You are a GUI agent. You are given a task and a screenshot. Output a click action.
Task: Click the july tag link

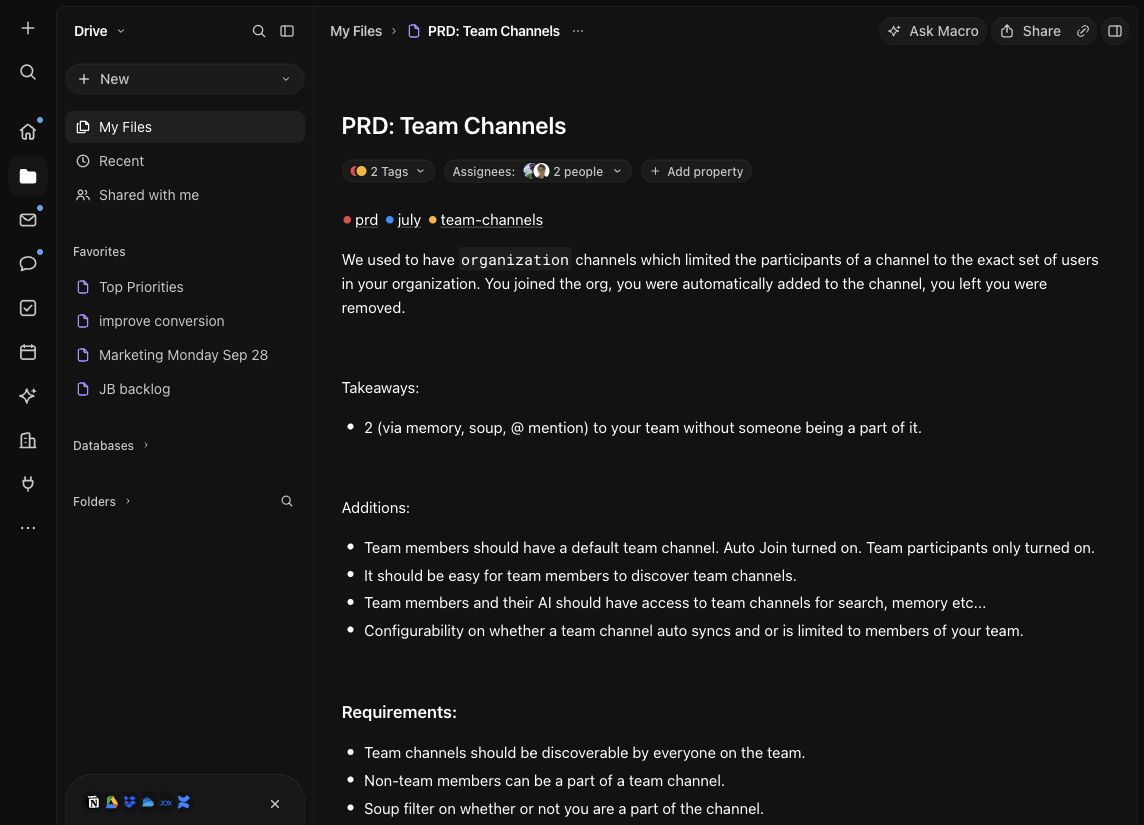point(409,220)
